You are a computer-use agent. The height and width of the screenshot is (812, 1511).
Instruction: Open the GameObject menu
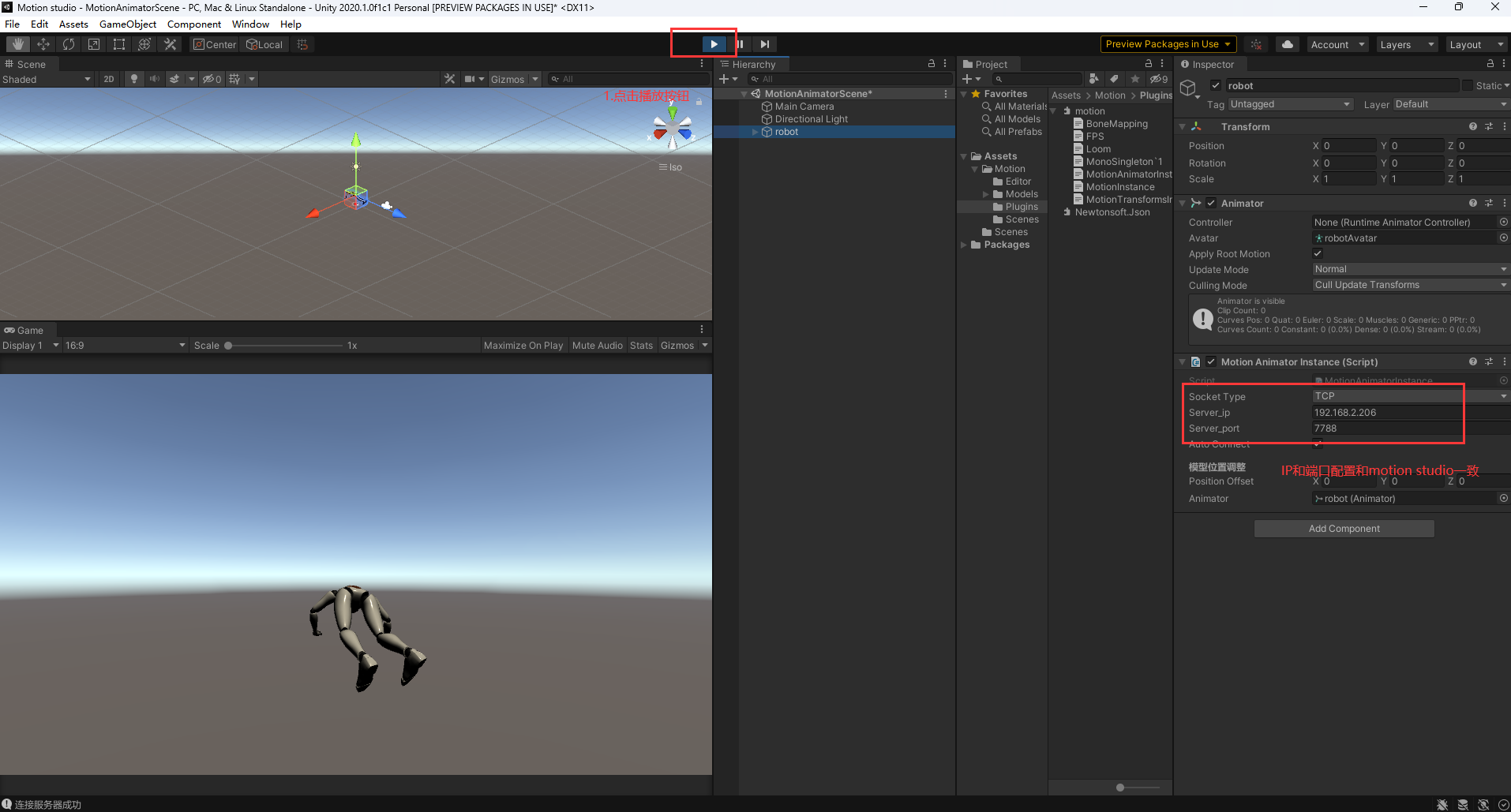(127, 24)
